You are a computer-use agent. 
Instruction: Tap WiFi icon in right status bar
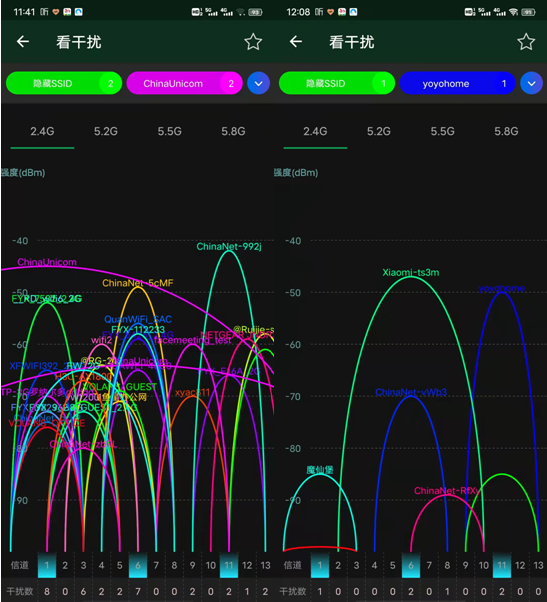pos(513,12)
